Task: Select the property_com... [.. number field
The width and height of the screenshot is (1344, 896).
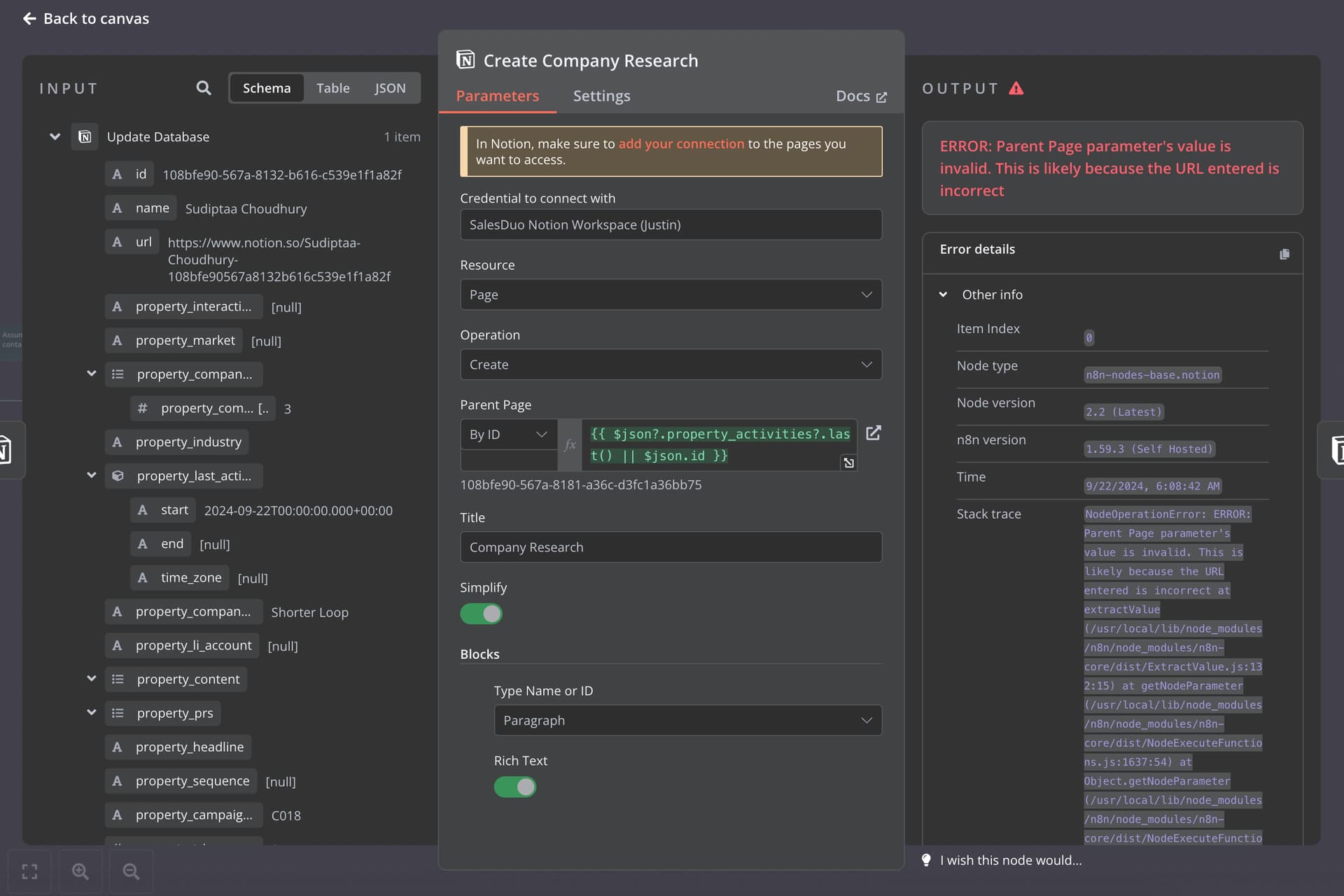Action: [203, 408]
